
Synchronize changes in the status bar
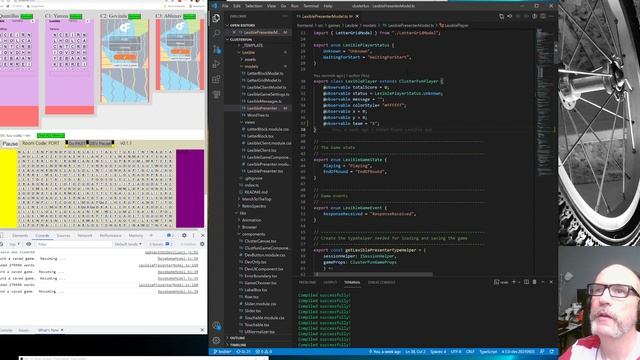(x=243, y=351)
